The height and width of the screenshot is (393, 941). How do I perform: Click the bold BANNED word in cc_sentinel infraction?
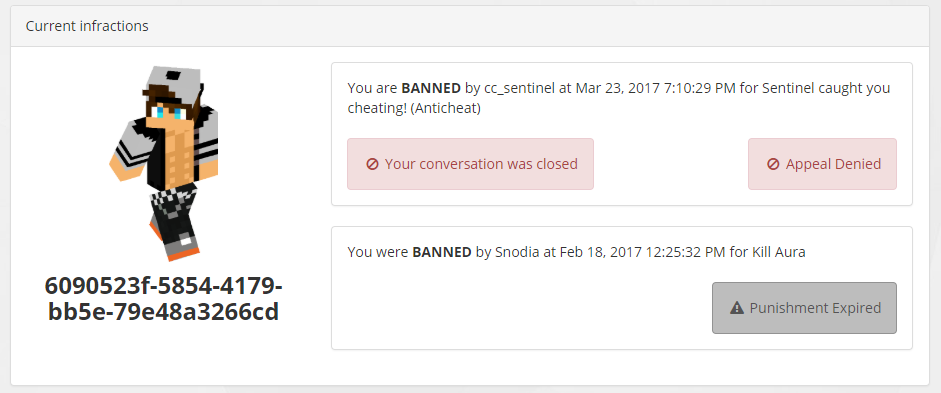[x=431, y=88]
